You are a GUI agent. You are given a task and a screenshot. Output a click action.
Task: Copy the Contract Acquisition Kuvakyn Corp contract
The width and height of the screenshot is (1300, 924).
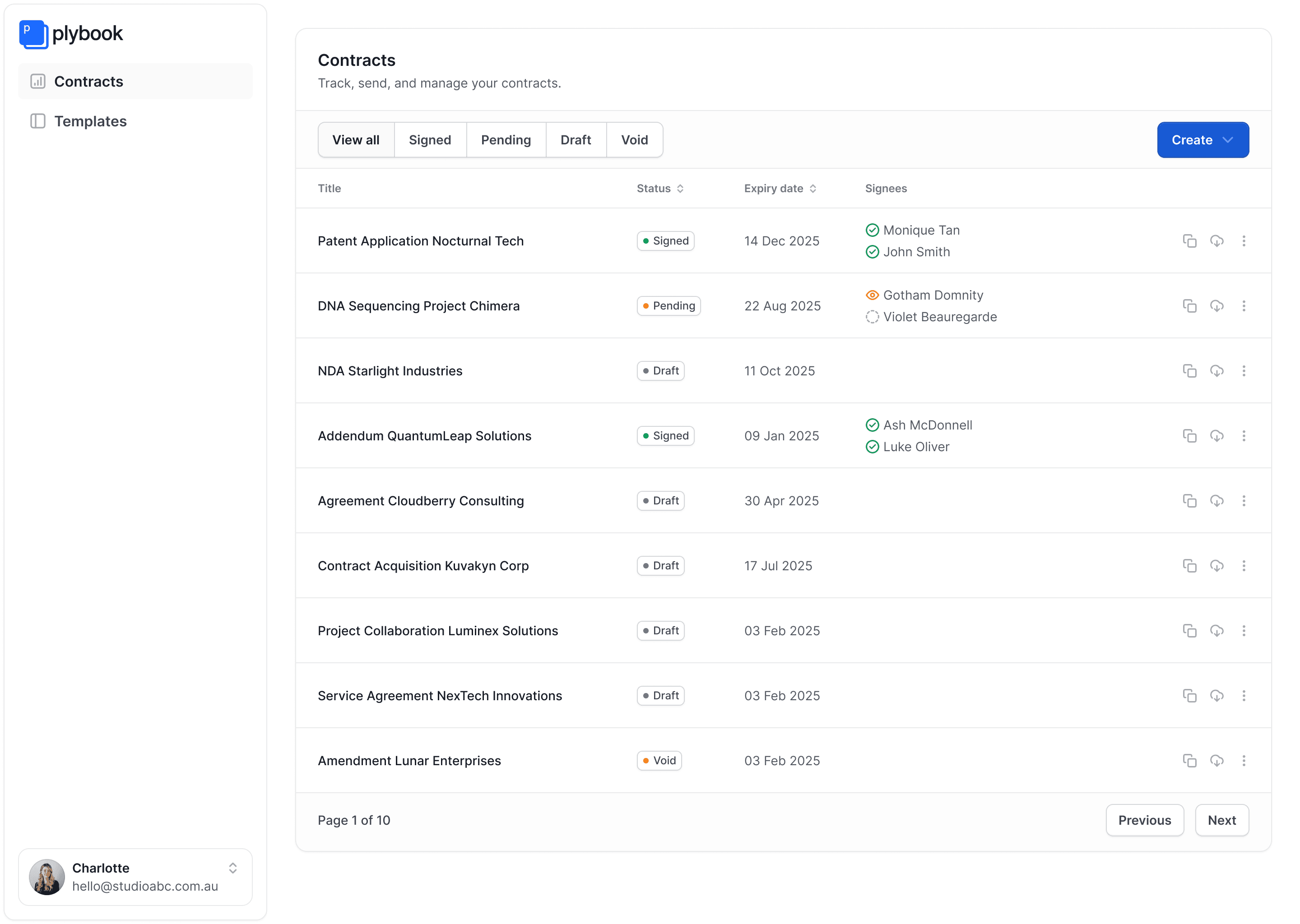point(1189,566)
